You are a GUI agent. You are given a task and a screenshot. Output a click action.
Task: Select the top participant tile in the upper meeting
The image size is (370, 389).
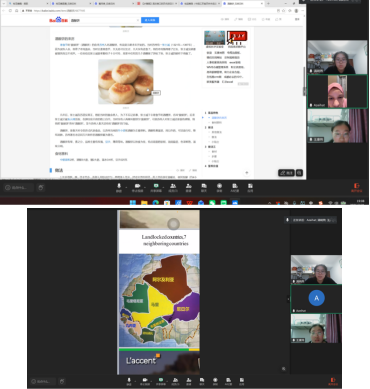(337, 57)
